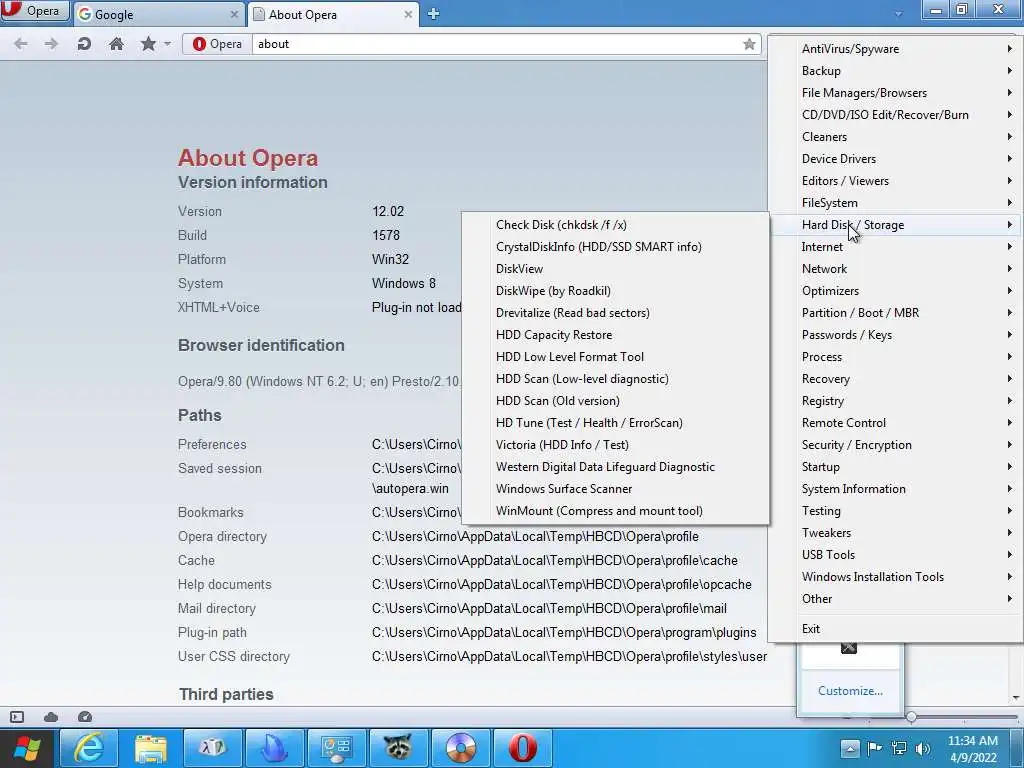Image resolution: width=1024 pixels, height=768 pixels.
Task: Launch CrystalDiskInfo from the submenu
Action: tap(615, 247)
